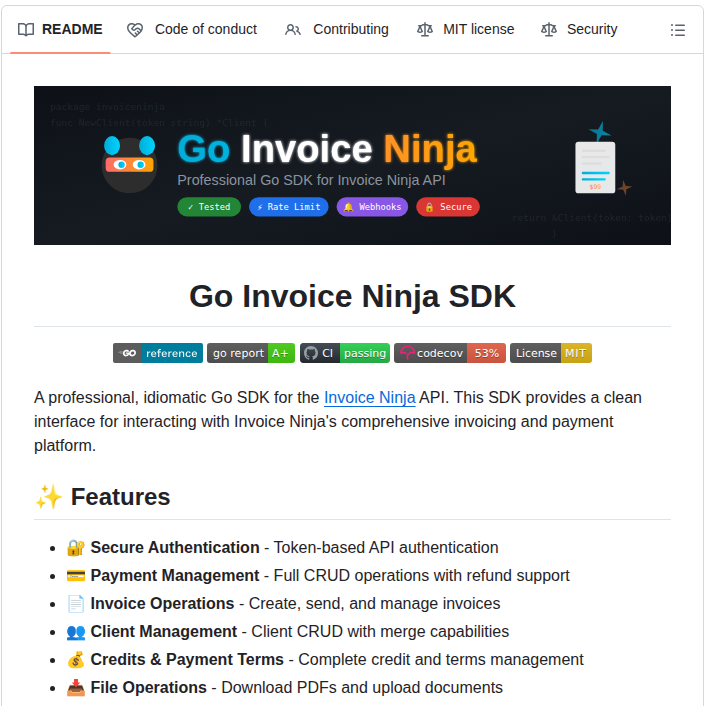Click the Go gopher logo in reference badge

pyautogui.click(x=127, y=353)
